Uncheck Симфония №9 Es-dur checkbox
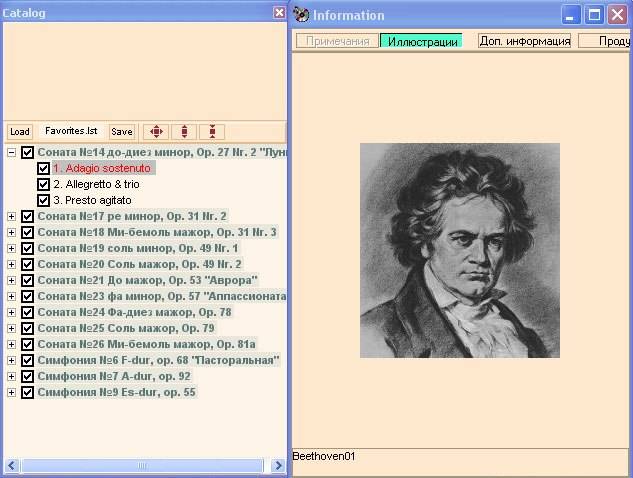 (x=27, y=392)
